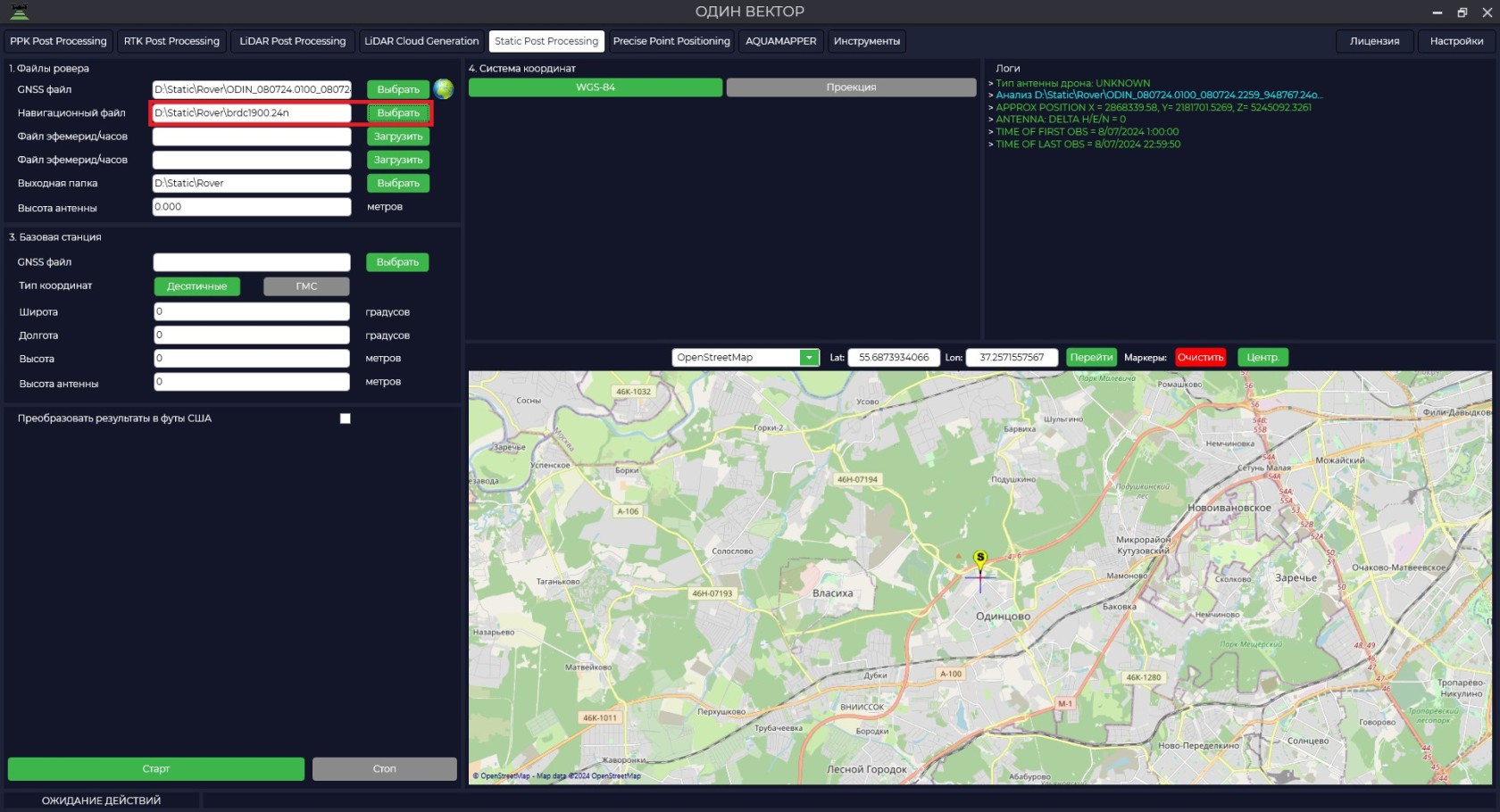Switch to LiDAR Post Processing tab
The width and height of the screenshot is (1500, 812).
(x=292, y=41)
